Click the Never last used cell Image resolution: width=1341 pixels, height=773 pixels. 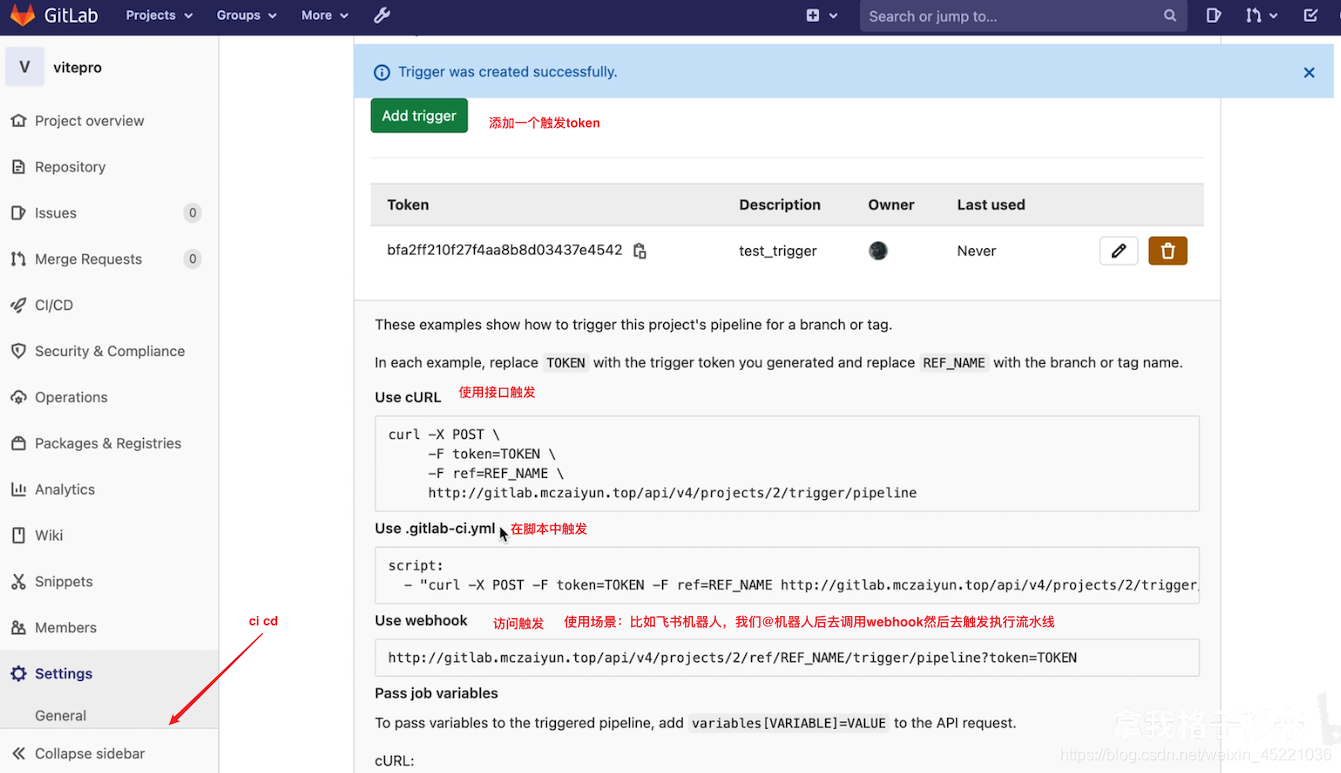976,250
